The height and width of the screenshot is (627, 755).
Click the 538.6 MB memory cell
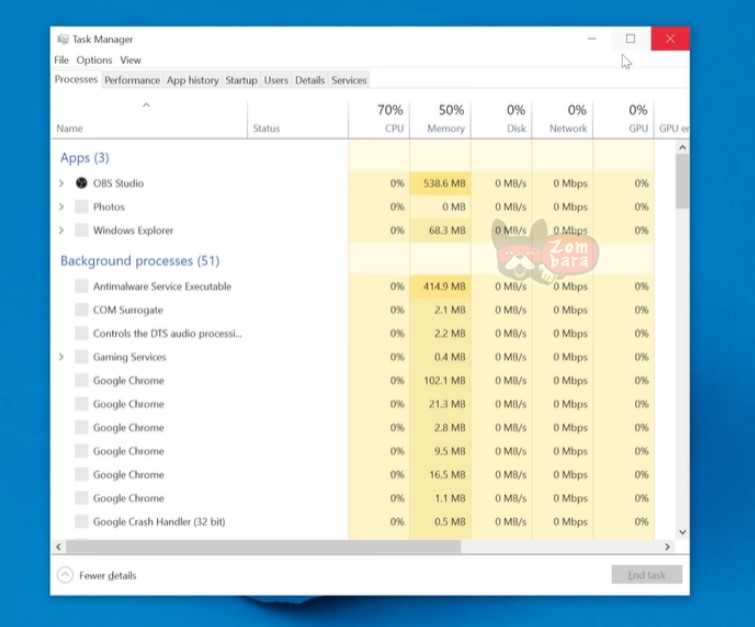pyautogui.click(x=440, y=183)
